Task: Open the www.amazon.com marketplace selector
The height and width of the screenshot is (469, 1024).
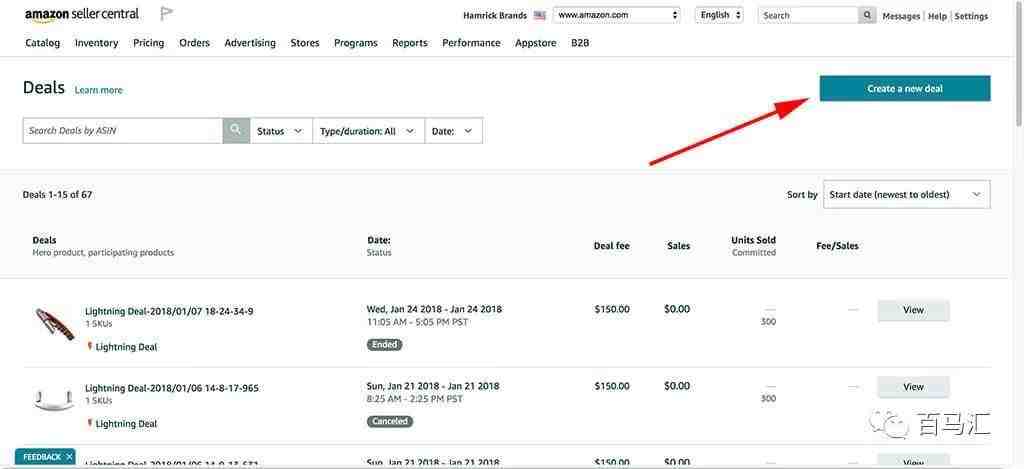Action: tap(616, 15)
